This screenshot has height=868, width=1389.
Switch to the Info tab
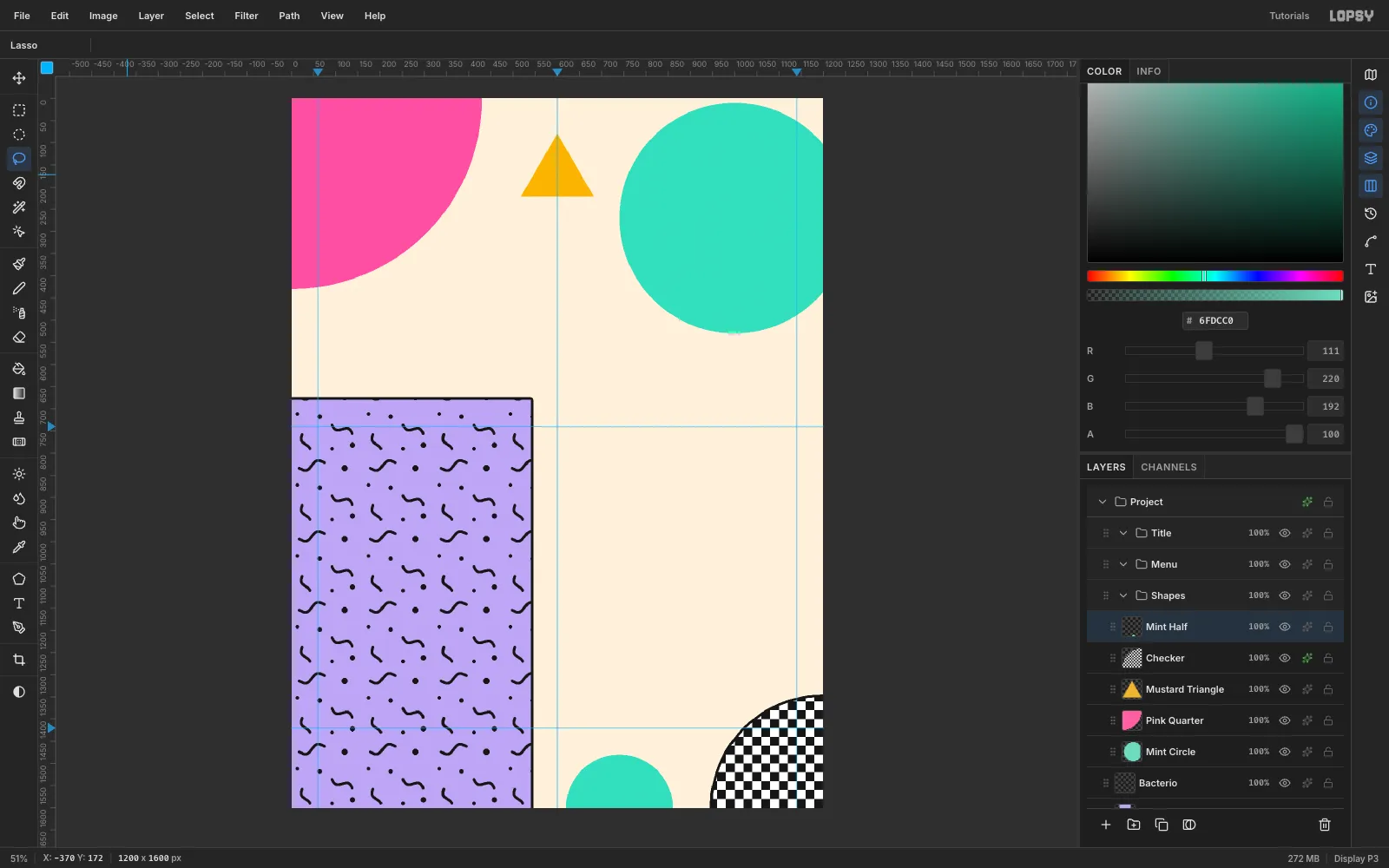click(x=1149, y=71)
